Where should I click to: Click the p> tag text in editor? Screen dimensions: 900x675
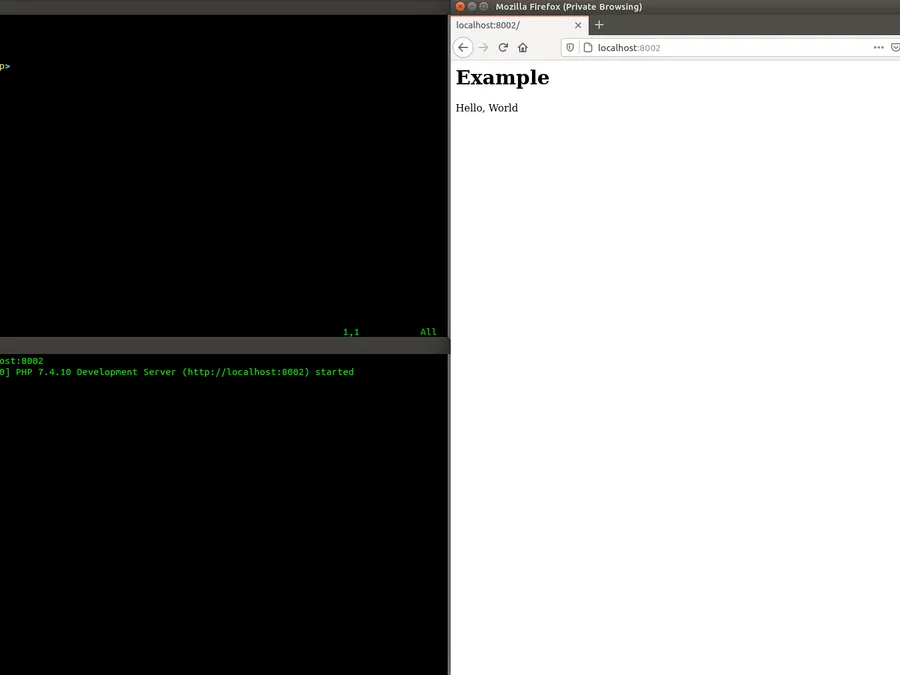coord(5,66)
